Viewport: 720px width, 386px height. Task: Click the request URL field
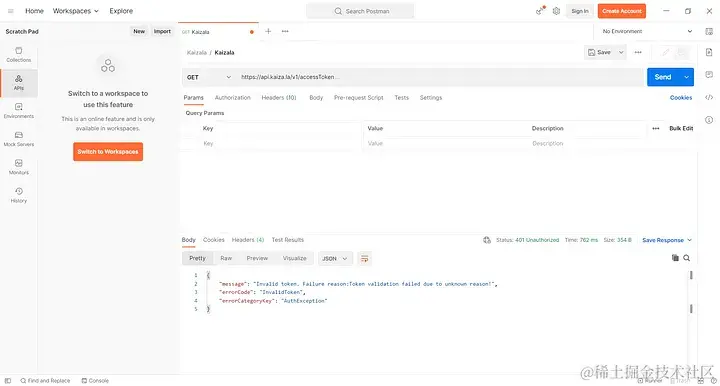[440, 77]
